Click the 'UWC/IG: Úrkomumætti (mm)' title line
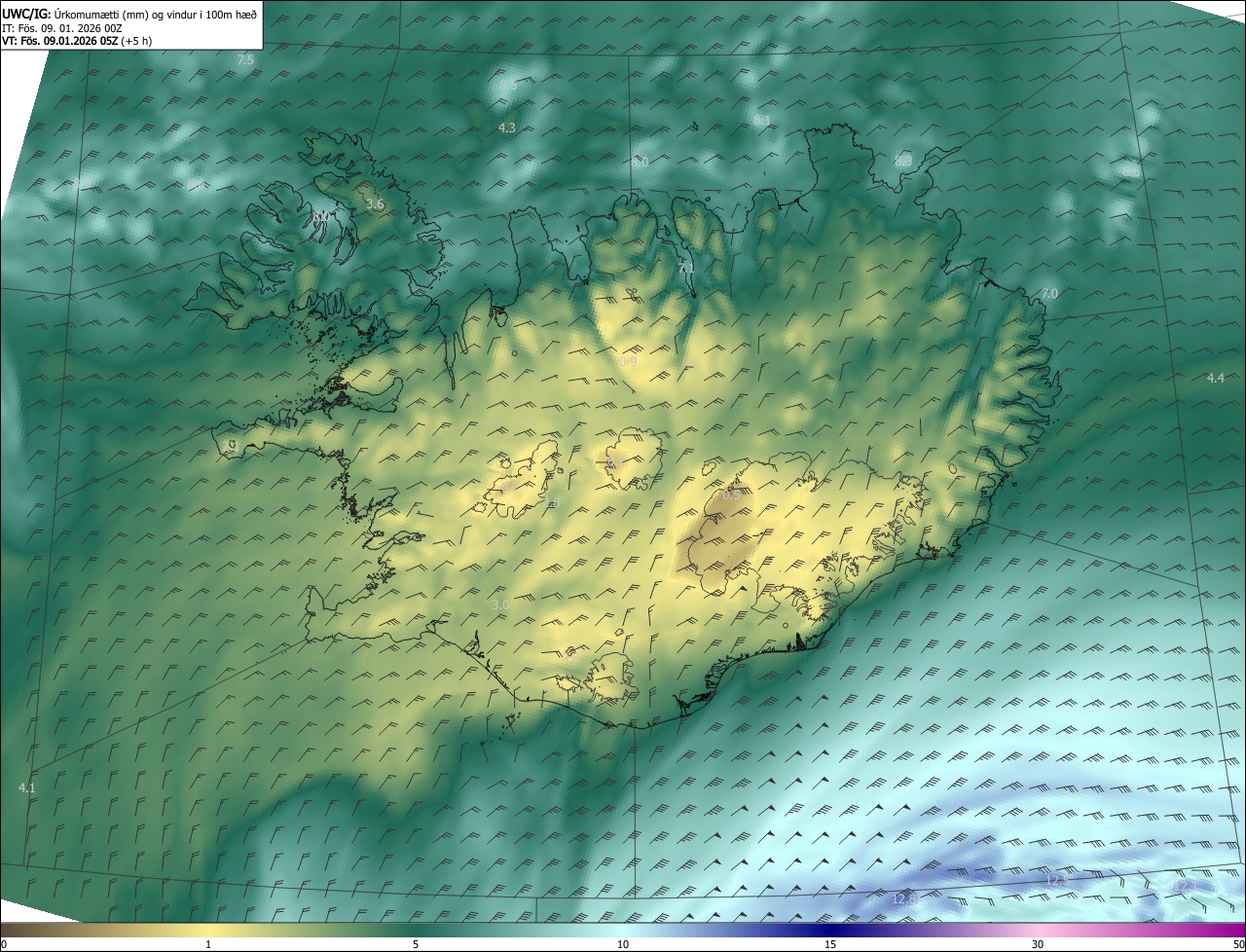This screenshot has width=1246, height=952. click(x=129, y=14)
